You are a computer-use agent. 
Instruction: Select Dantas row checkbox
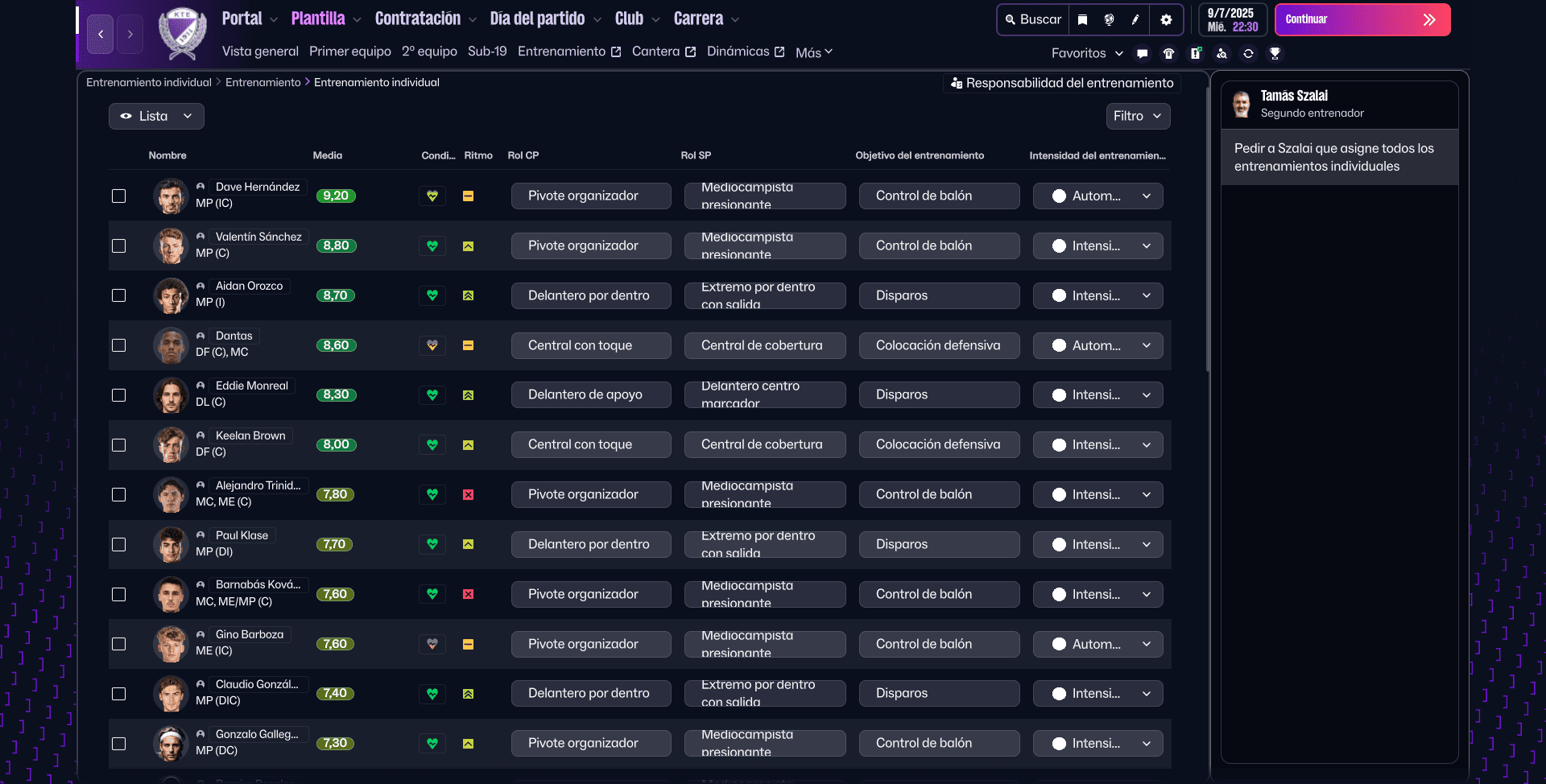pos(119,345)
